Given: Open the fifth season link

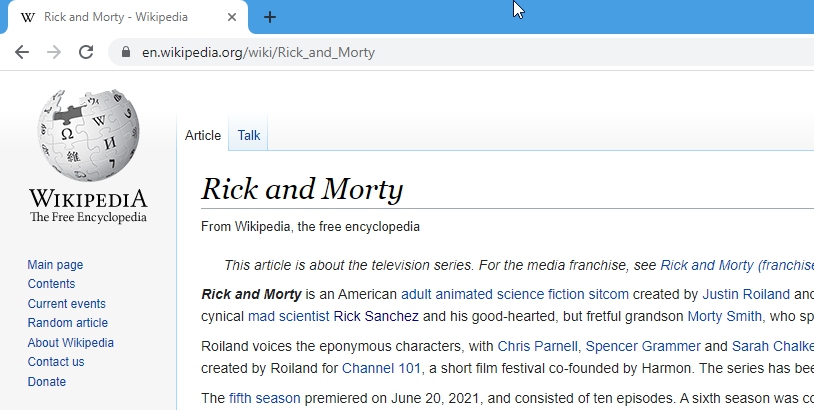Looking at the screenshot, I should tap(265, 398).
